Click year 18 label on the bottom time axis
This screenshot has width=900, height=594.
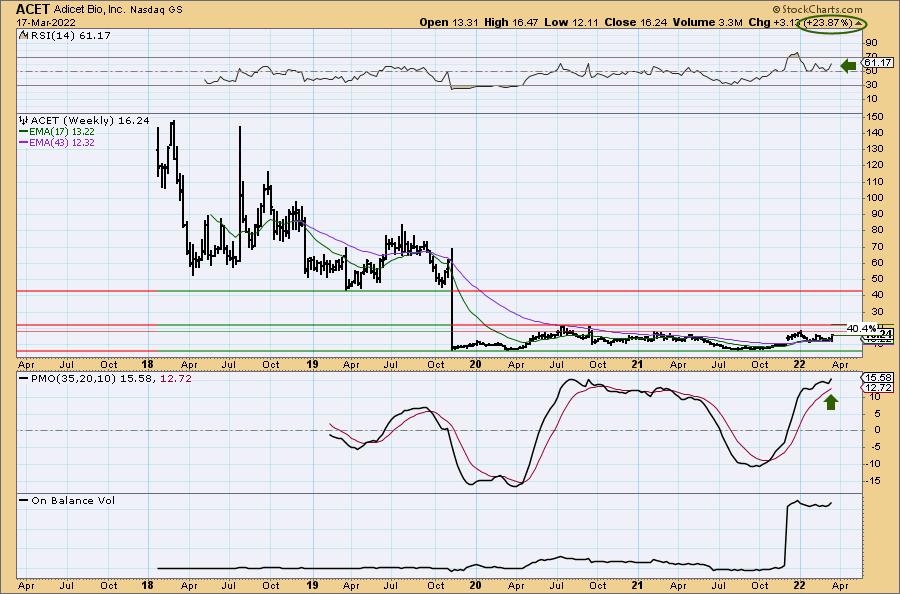(x=147, y=586)
